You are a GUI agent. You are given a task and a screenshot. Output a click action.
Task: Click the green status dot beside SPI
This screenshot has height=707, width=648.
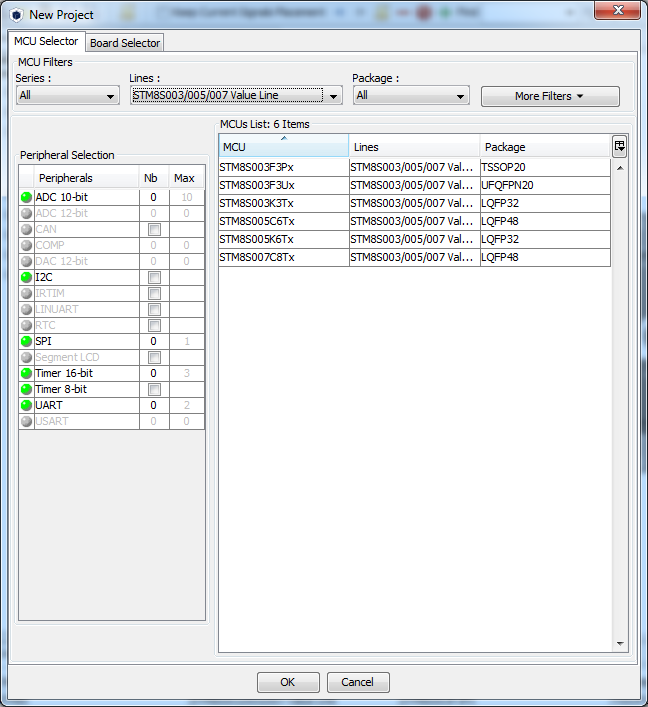(x=27, y=341)
